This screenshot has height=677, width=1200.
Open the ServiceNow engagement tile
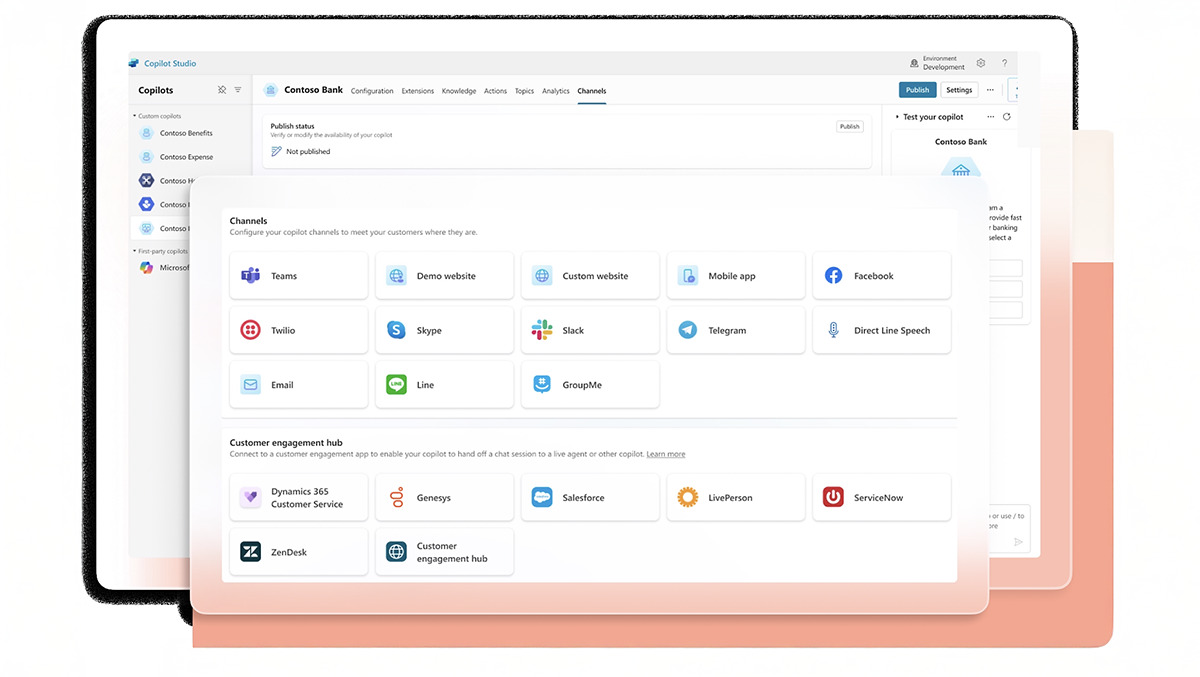click(882, 498)
